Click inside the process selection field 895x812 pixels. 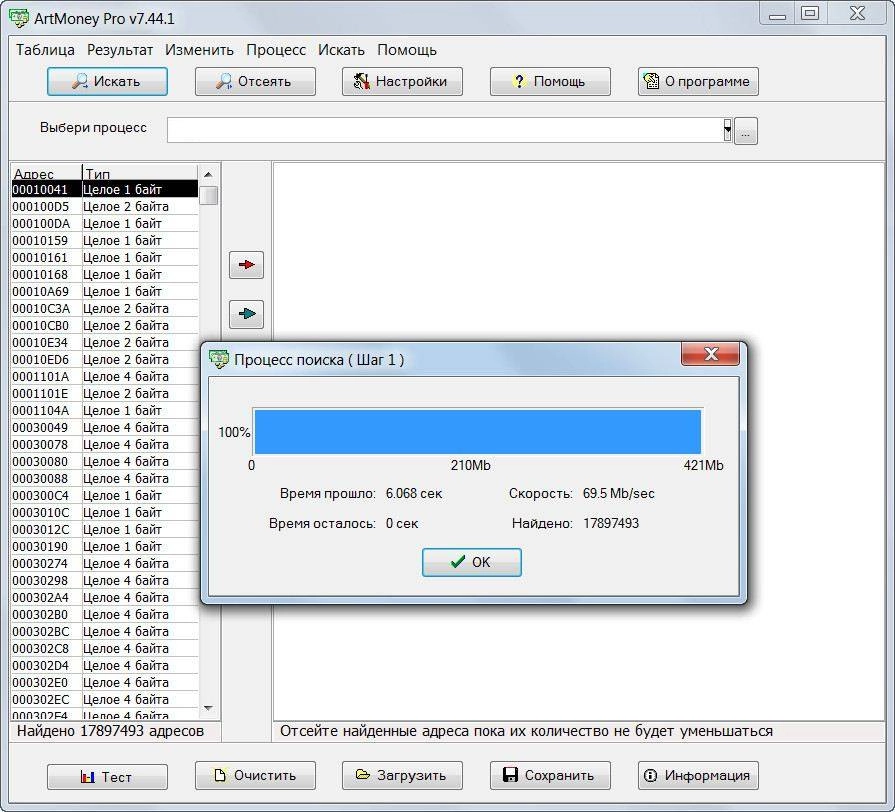445,130
